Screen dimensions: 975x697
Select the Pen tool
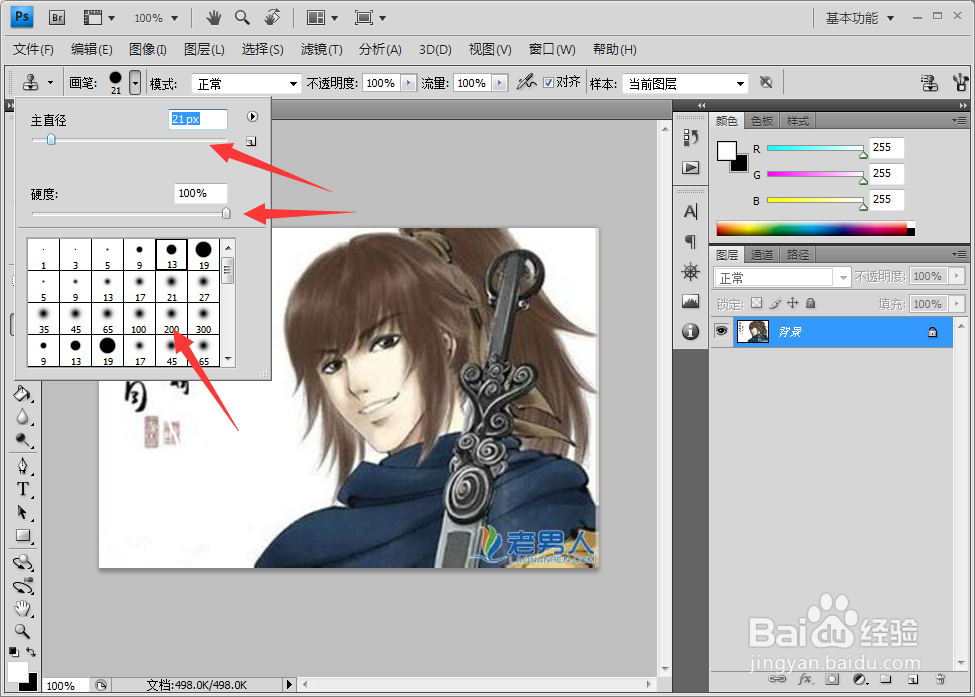point(23,465)
